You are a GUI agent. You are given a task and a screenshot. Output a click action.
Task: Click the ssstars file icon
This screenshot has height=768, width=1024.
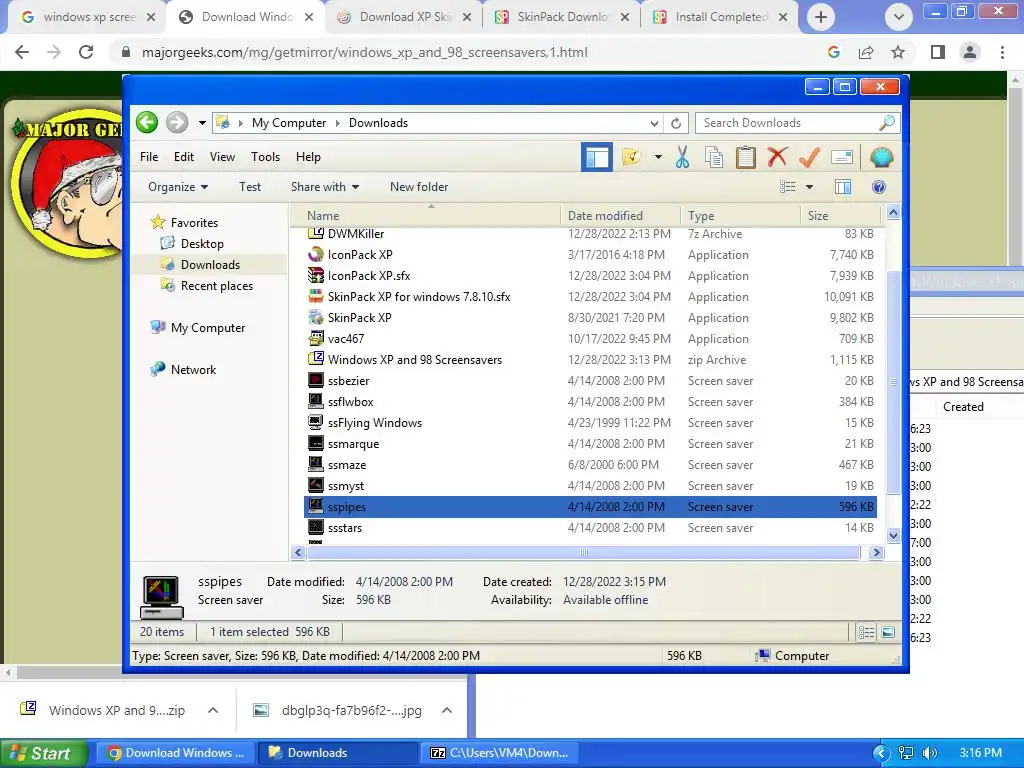[x=316, y=527]
